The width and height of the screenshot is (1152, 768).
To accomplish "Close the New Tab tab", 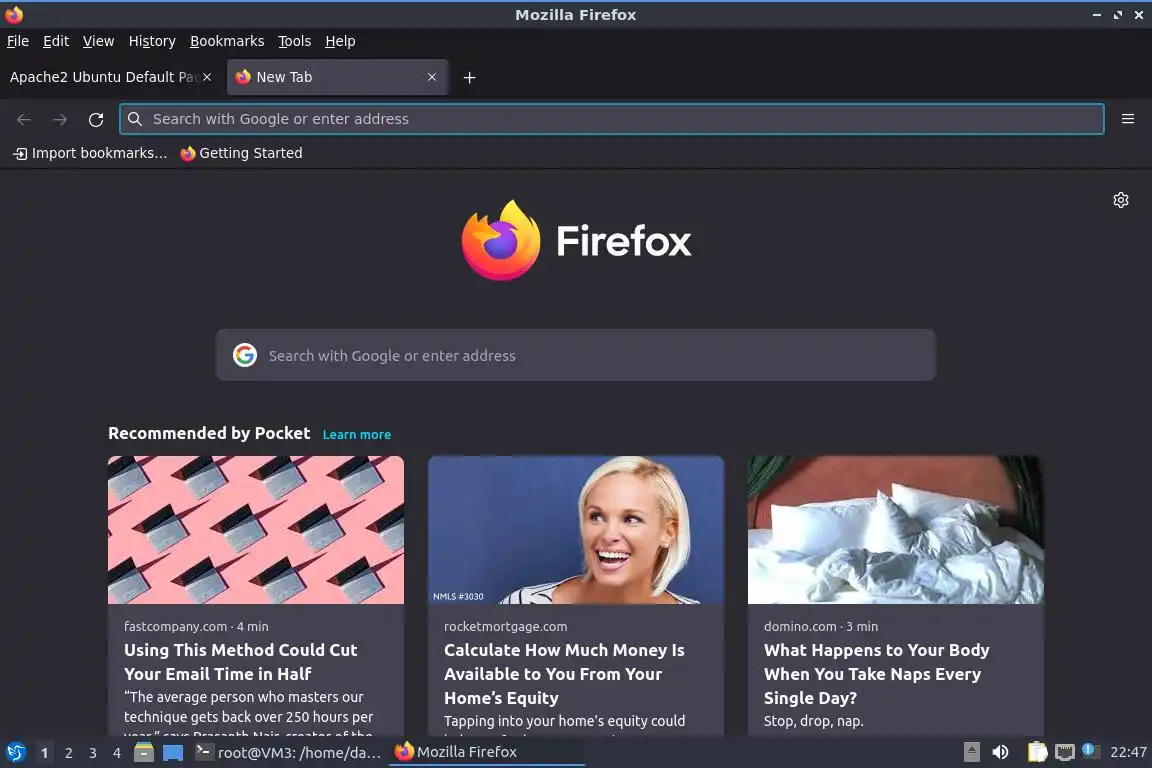I will pyautogui.click(x=432, y=77).
